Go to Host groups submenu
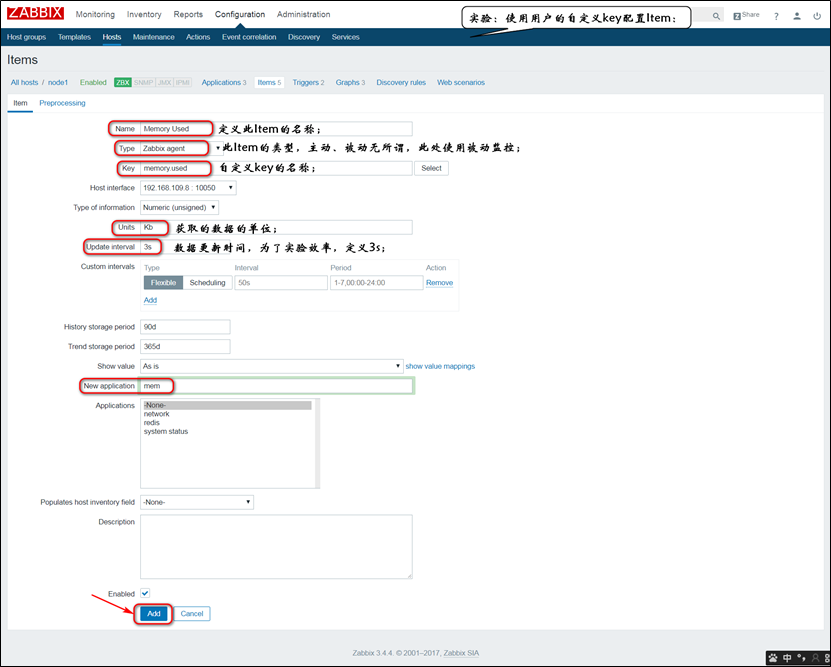This screenshot has height=667, width=831. coord(26,37)
